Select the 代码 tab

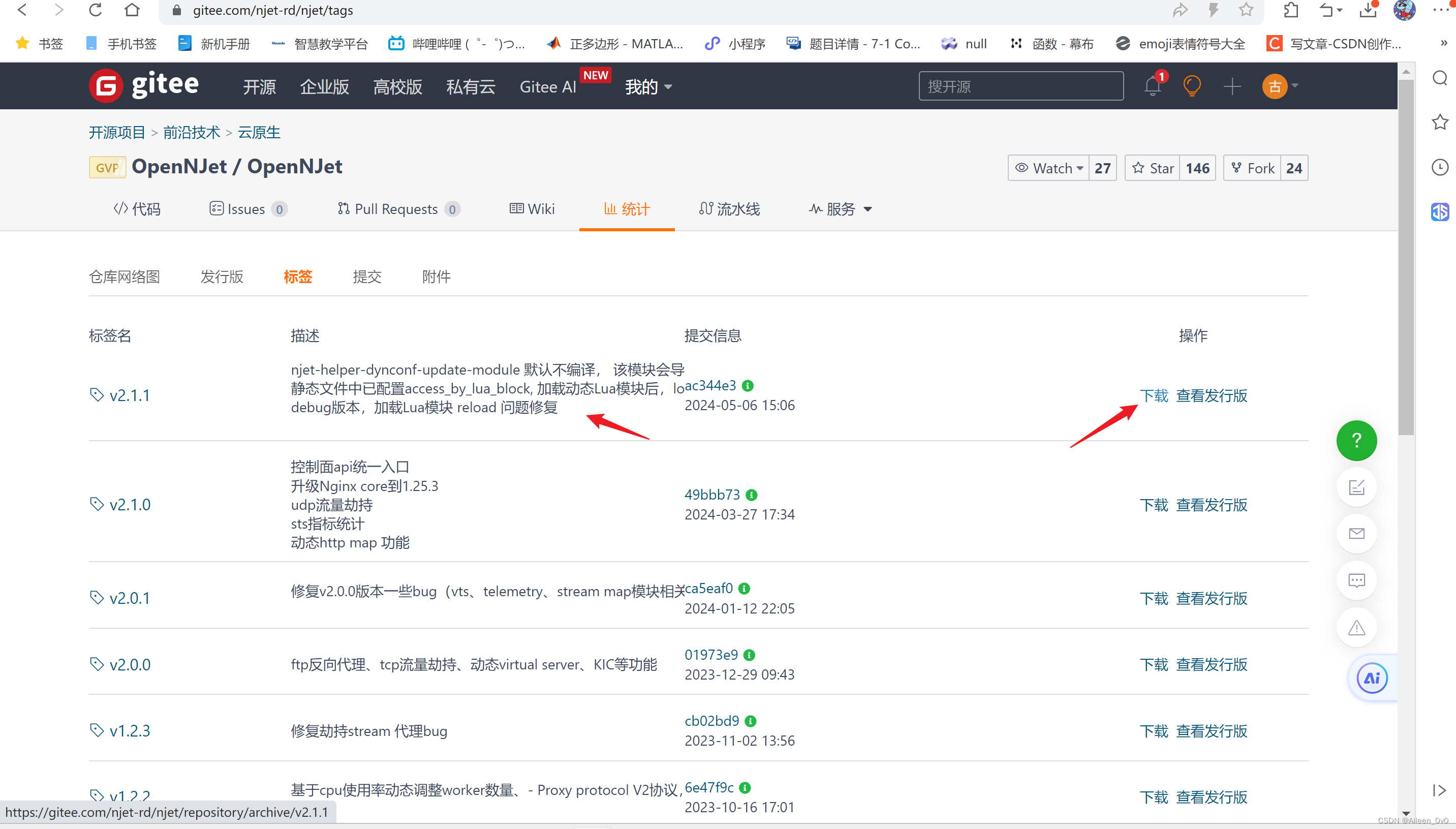tap(138, 208)
